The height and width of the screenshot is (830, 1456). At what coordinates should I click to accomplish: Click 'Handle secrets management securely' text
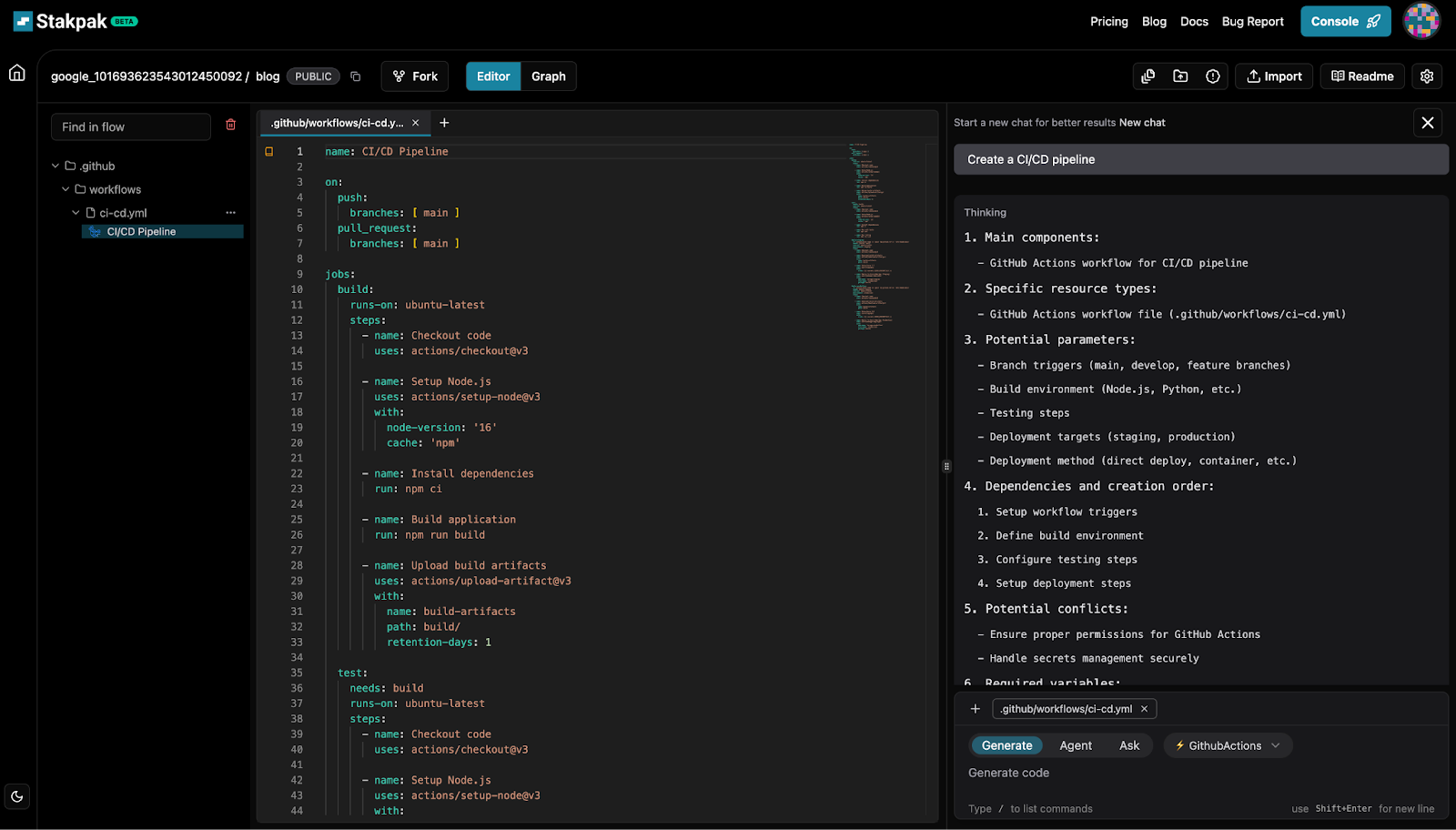coord(1094,658)
